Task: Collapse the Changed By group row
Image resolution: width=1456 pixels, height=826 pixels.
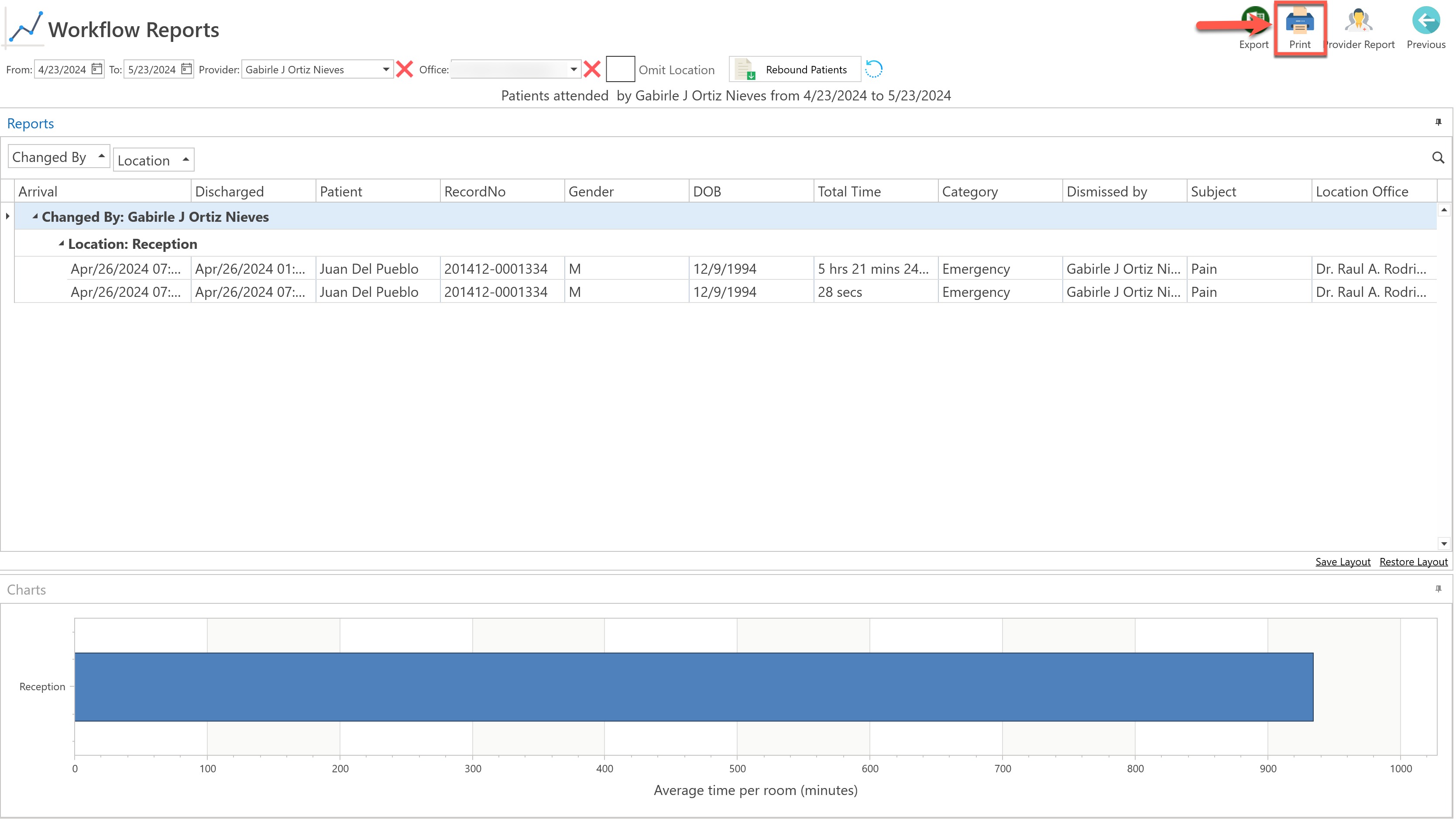Action: tap(35, 216)
